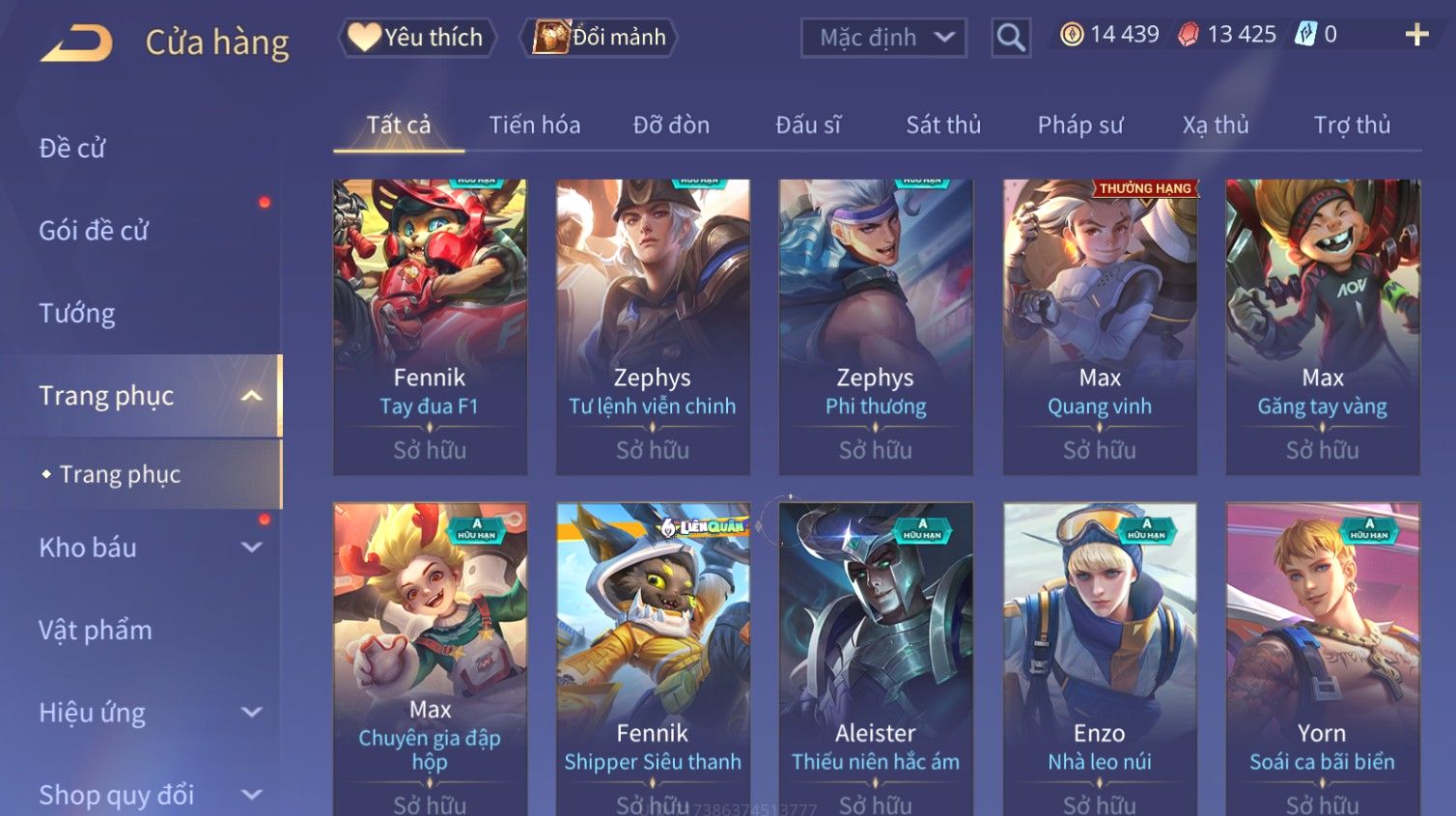Open Gói đề cử in sidebar

[x=94, y=230]
